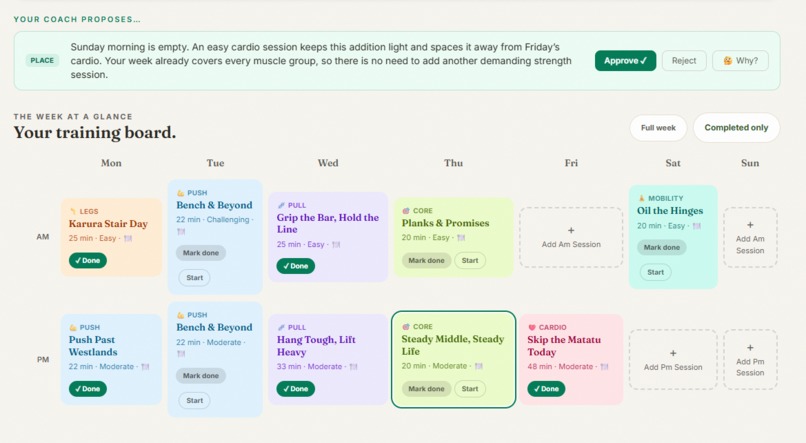This screenshot has width=806, height=443.
Task: Click equipment icon on Tuesday PM Bench & Beyond
Action: (x=181, y=354)
